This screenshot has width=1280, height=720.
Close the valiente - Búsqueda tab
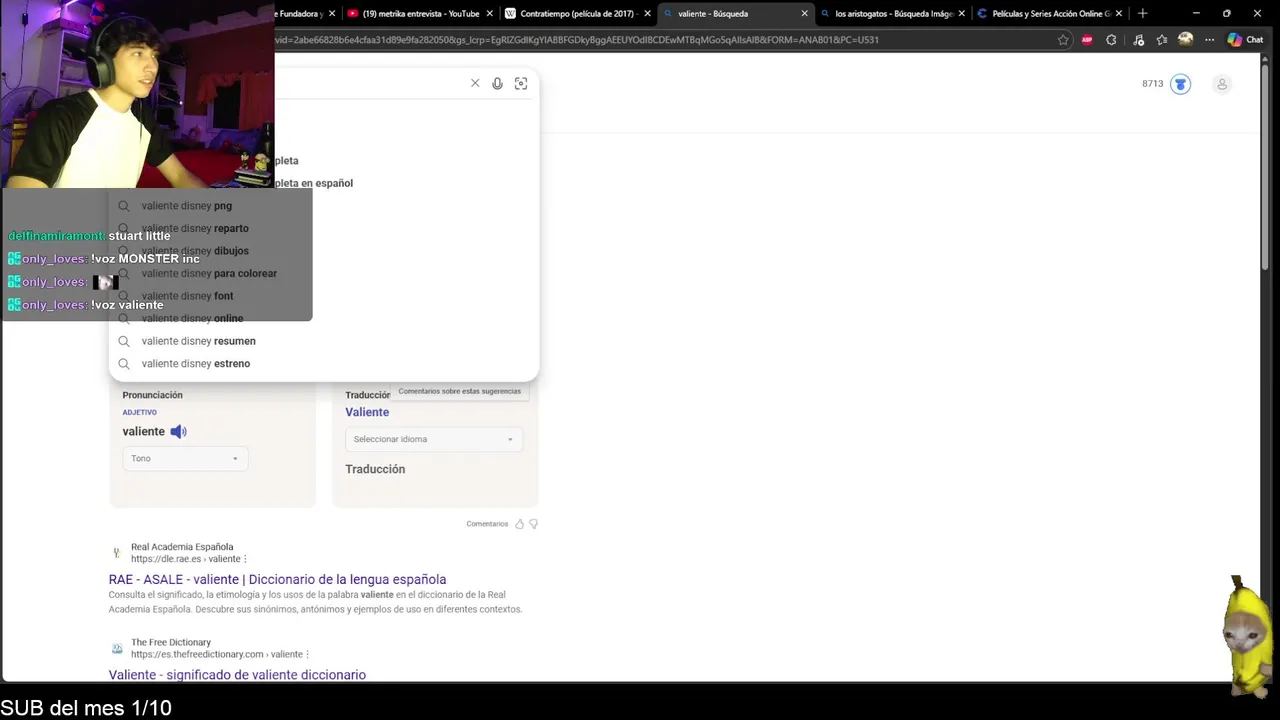(x=804, y=14)
